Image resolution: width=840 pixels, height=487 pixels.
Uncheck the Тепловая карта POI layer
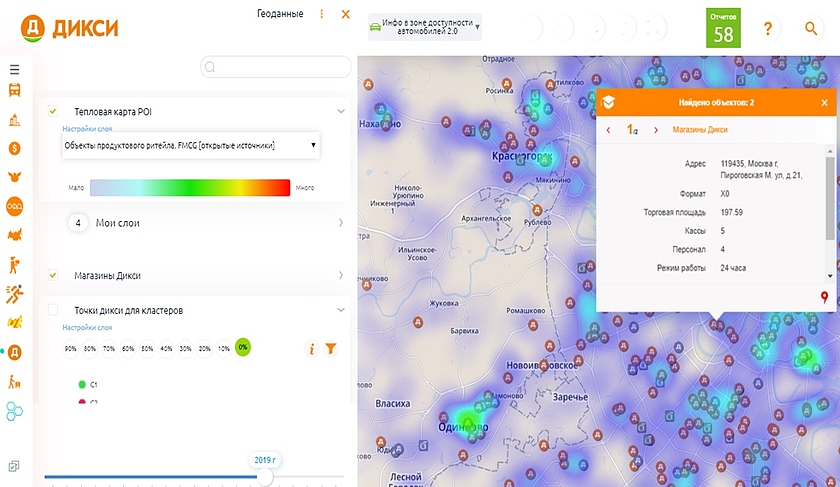[x=53, y=111]
